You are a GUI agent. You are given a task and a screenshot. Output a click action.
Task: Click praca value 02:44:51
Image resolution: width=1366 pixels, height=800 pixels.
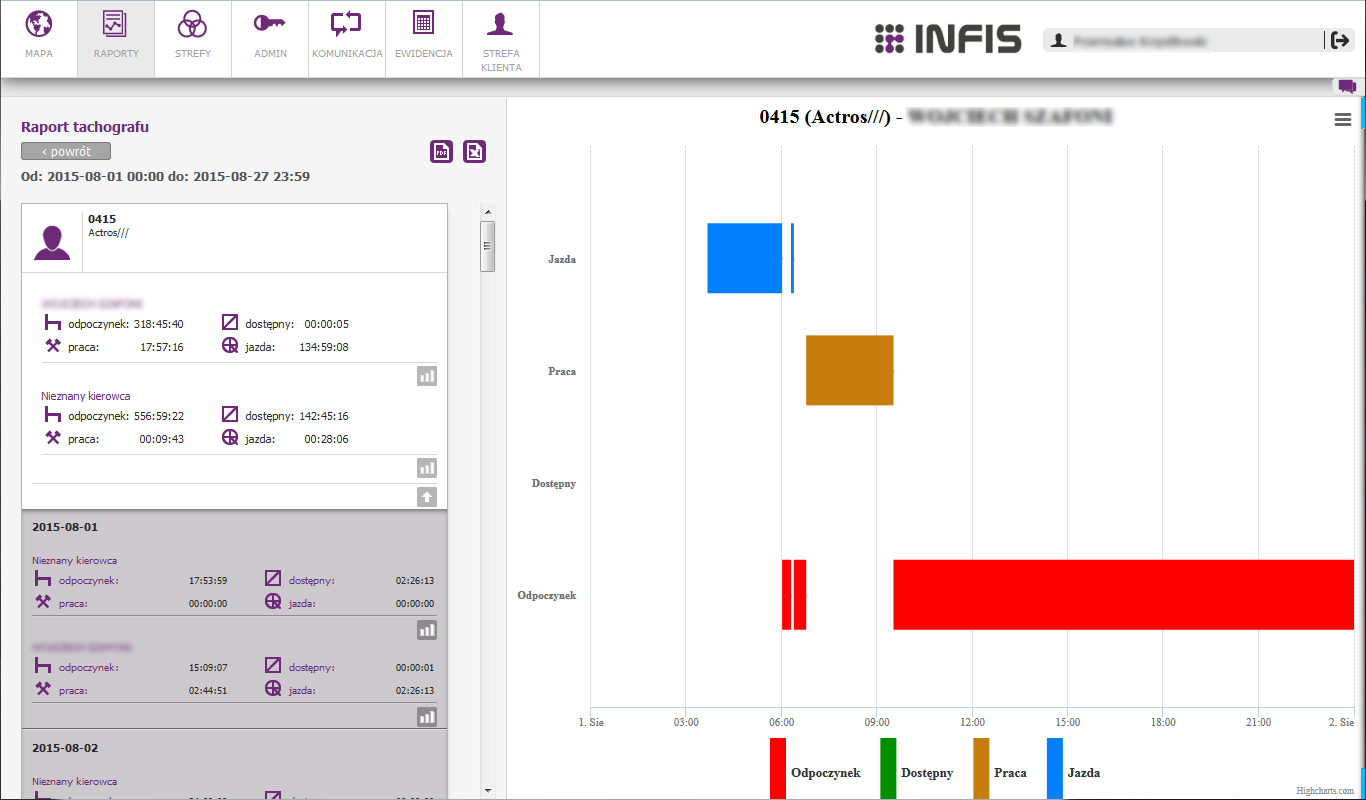coord(208,690)
